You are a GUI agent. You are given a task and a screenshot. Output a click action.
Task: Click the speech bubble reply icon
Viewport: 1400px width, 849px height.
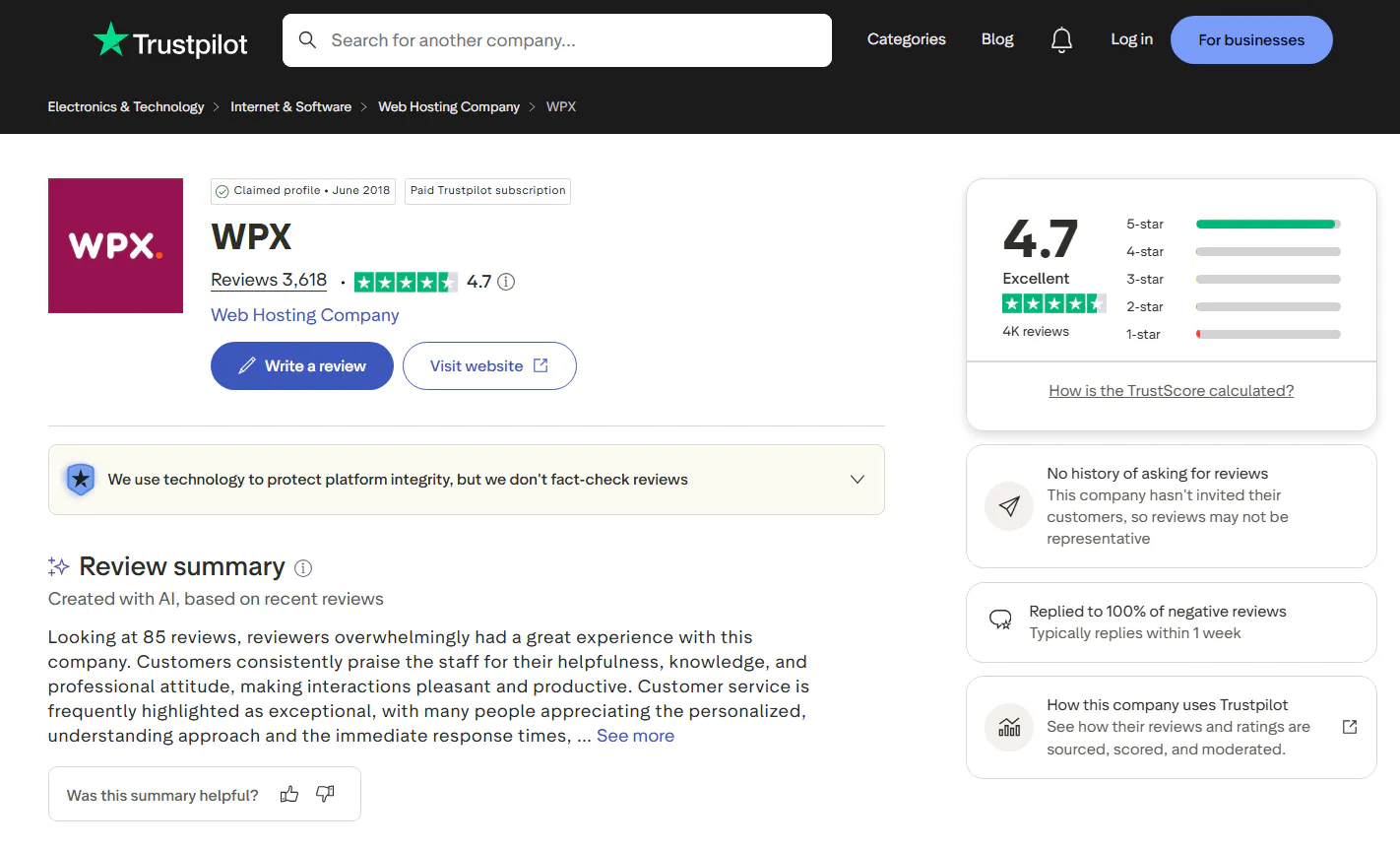(1000, 620)
